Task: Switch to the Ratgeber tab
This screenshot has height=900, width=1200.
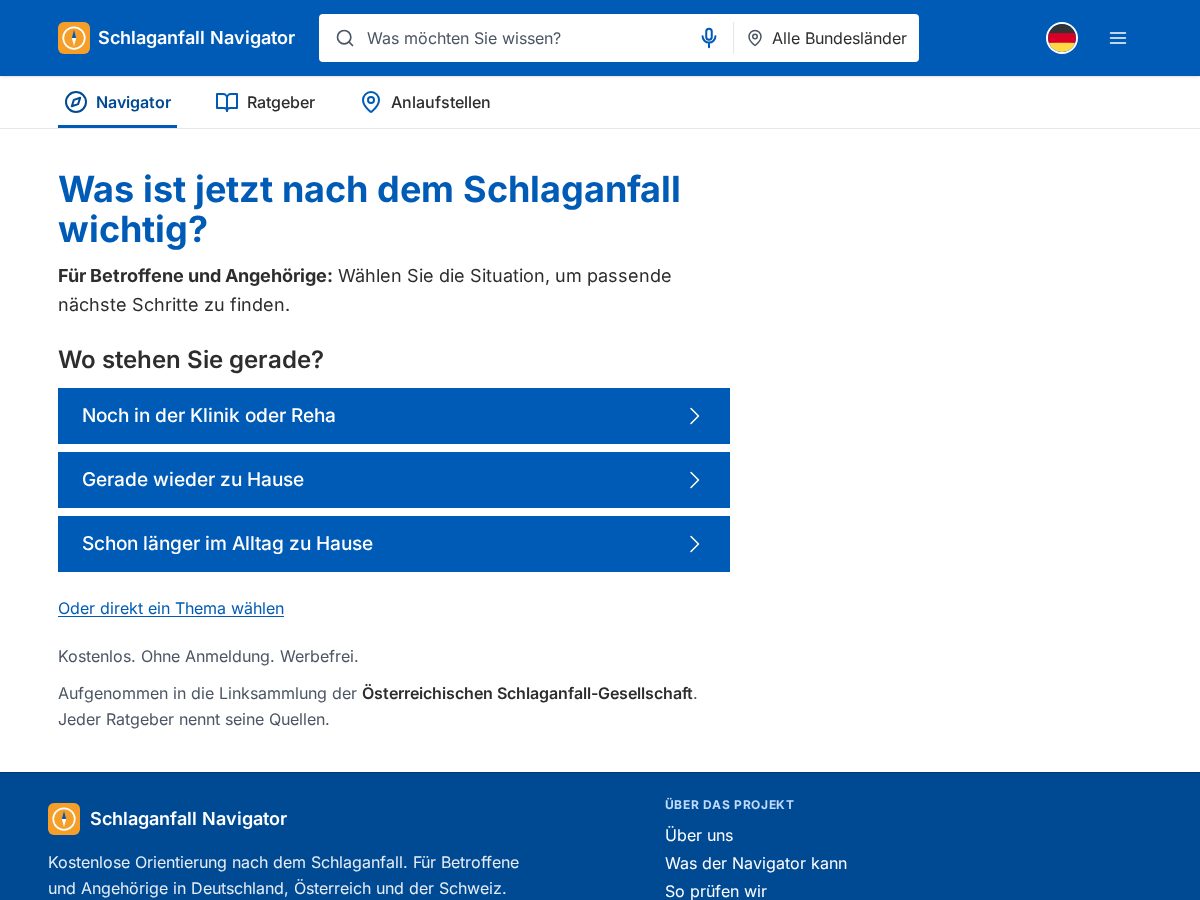Action: coord(265,102)
